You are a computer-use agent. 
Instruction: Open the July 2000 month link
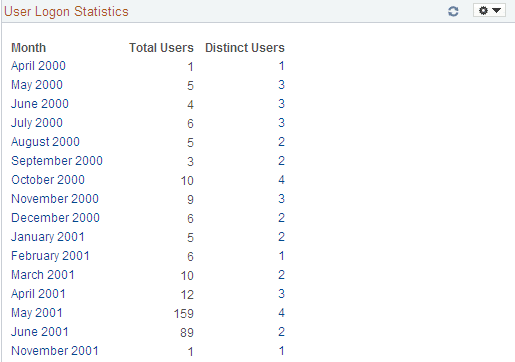pyautogui.click(x=37, y=123)
